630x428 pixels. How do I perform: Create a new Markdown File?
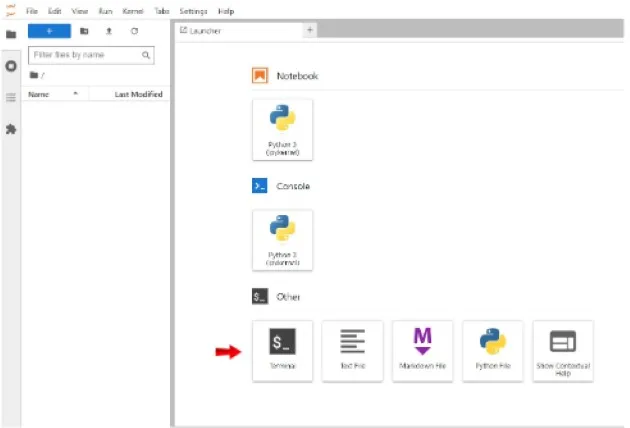tap(422, 351)
